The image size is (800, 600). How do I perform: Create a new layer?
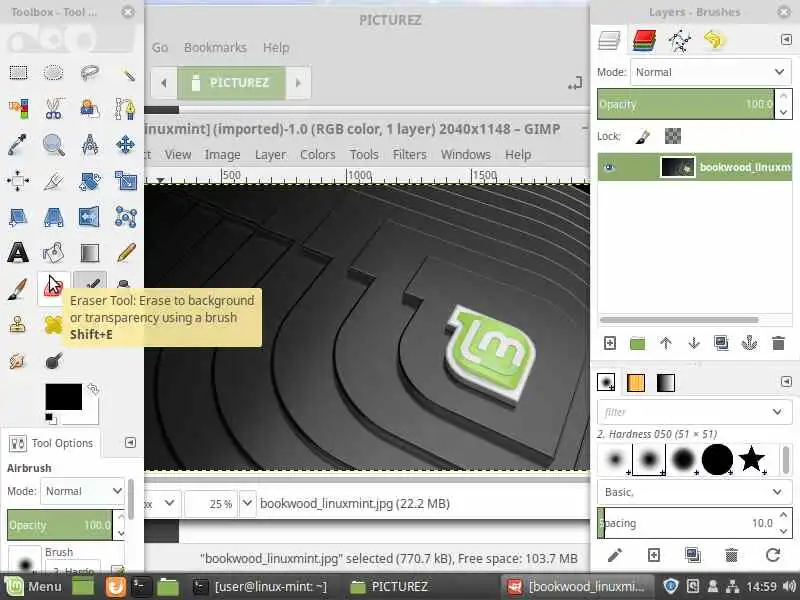610,343
